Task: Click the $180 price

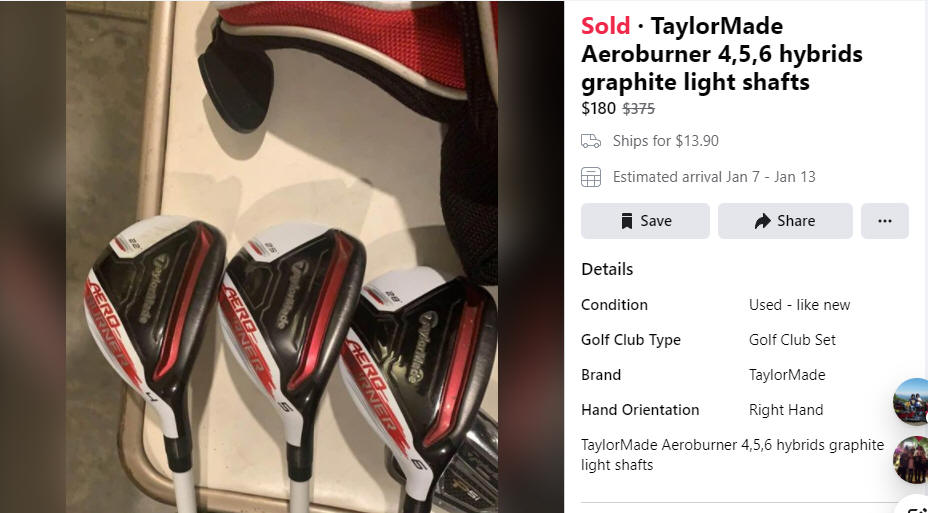Action: pos(598,109)
